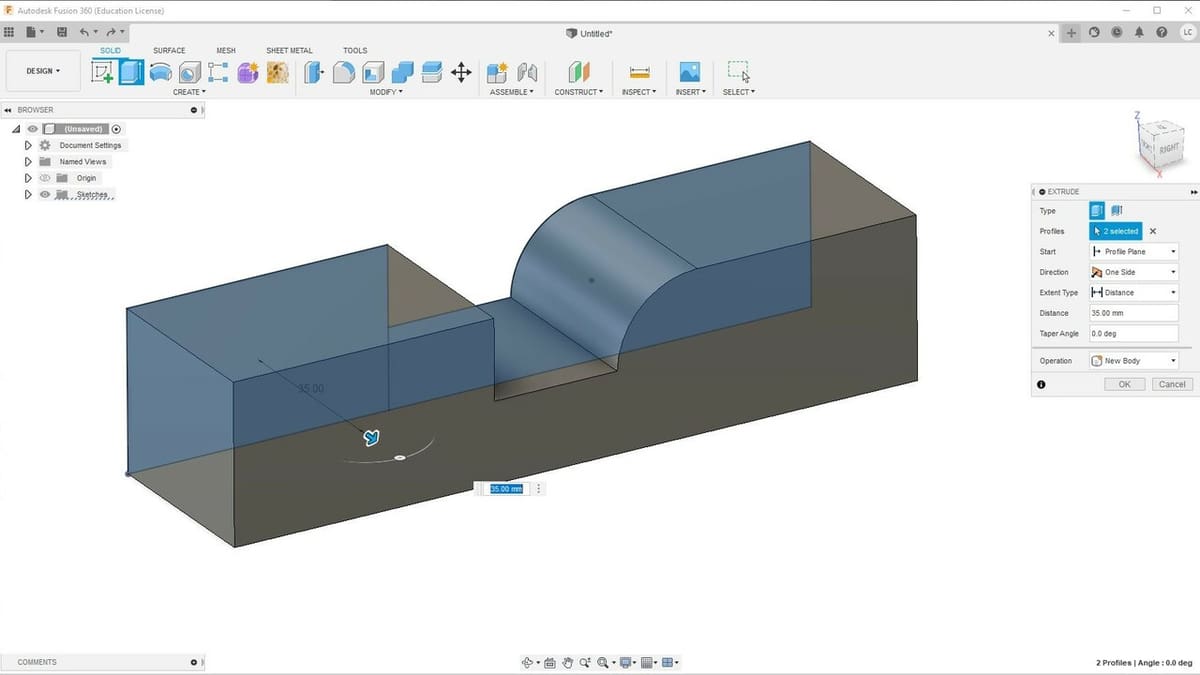Expand the Named Views node
Image resolution: width=1200 pixels, height=675 pixels.
(28, 161)
